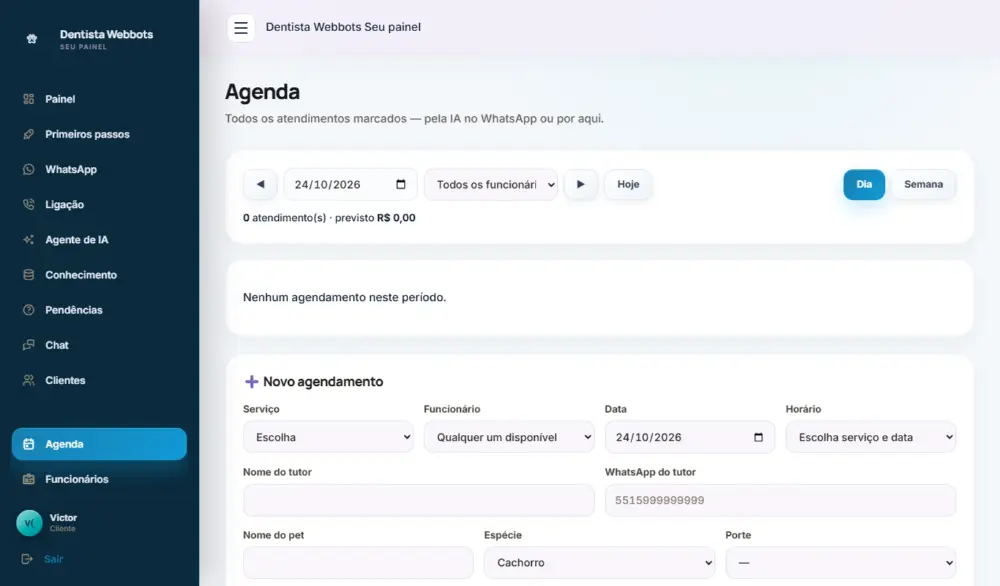Click the Clientes people icon
This screenshot has width=1000, height=586.
point(29,380)
